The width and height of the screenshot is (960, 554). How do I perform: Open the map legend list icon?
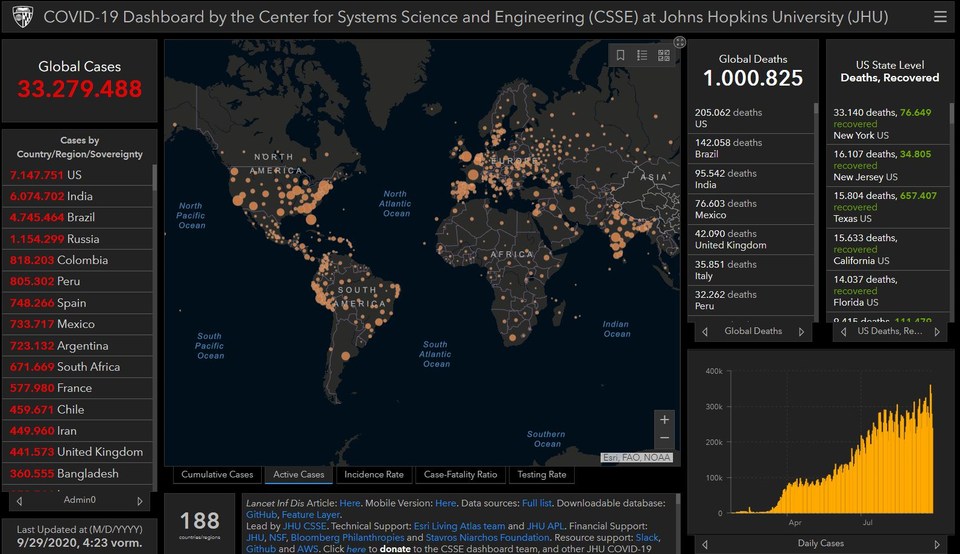[x=642, y=55]
